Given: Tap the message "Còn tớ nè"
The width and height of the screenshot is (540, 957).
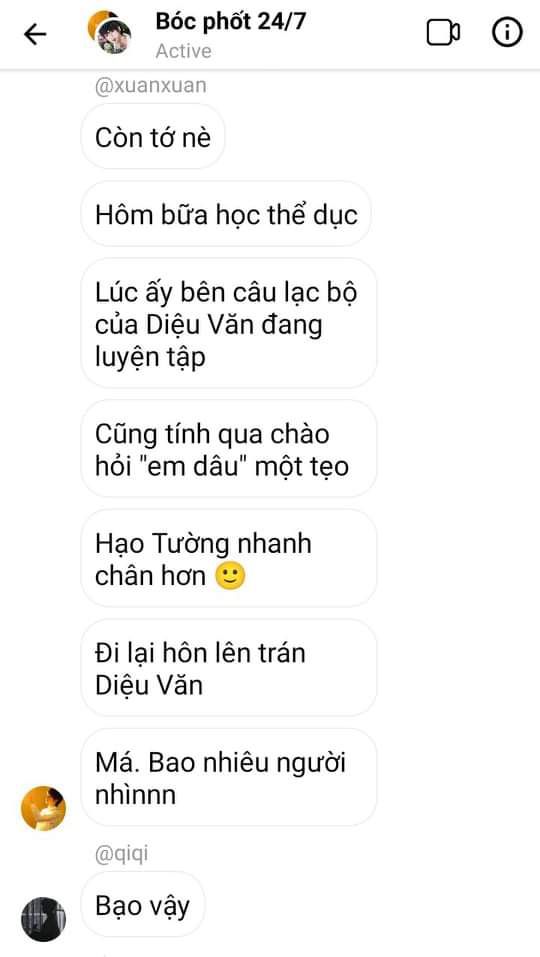Looking at the screenshot, I should 153,136.
